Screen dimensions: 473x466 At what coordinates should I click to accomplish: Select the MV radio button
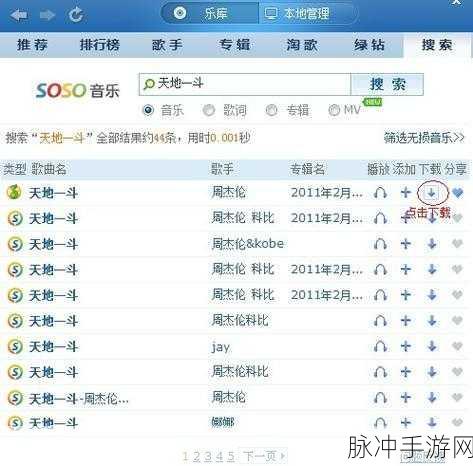(x=334, y=110)
